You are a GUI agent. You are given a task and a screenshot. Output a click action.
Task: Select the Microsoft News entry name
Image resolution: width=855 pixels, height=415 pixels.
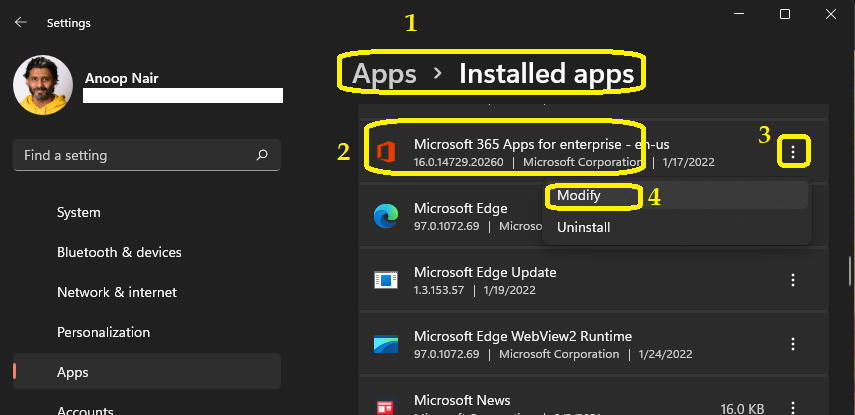pyautogui.click(x=462, y=400)
